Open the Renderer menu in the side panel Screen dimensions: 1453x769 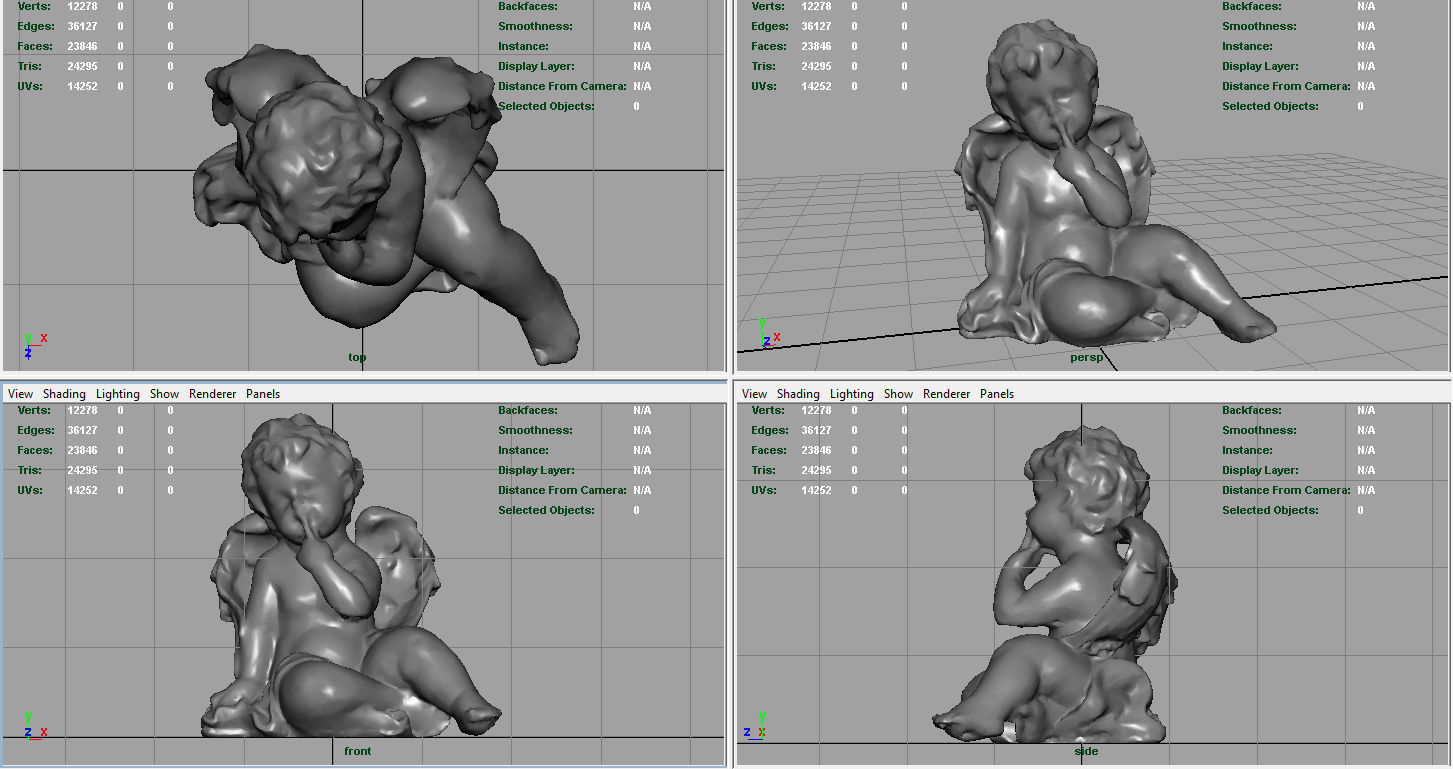click(x=947, y=394)
